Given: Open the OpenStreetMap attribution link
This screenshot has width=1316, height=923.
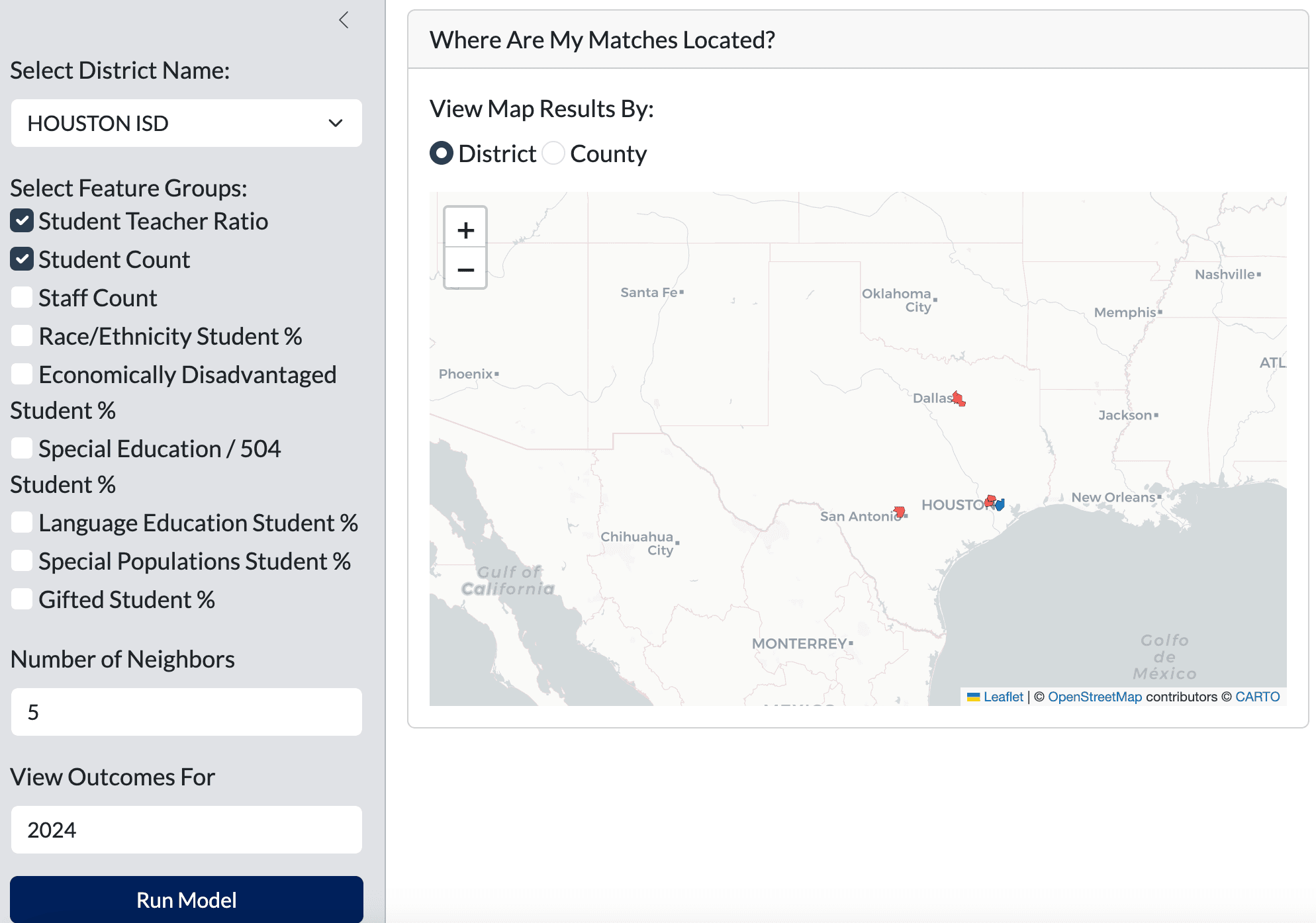Looking at the screenshot, I should 1095,697.
